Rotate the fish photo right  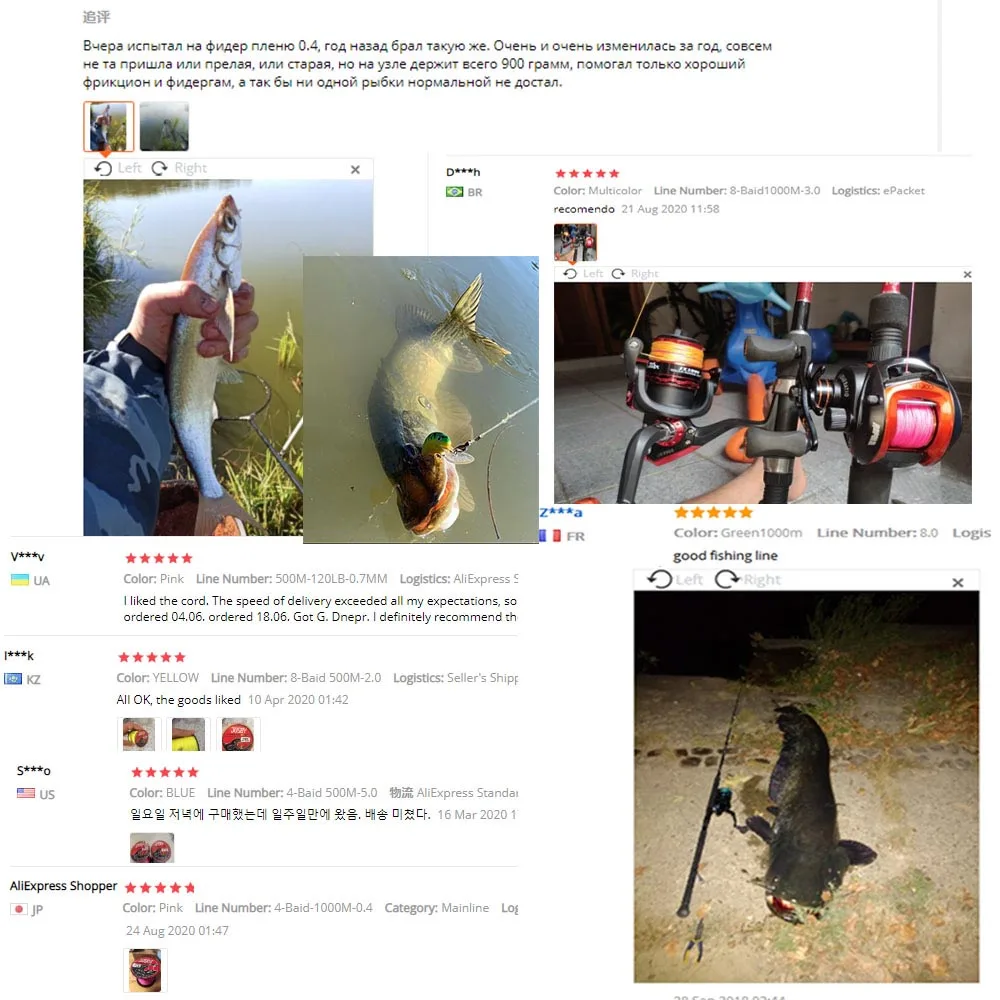pyautogui.click(x=179, y=168)
